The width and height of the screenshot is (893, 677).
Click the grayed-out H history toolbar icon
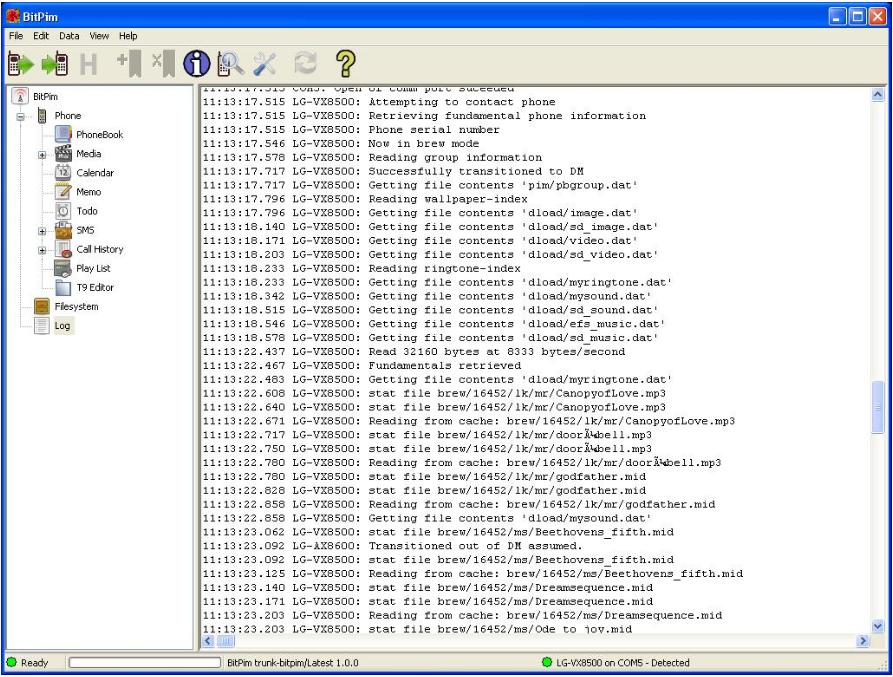point(88,64)
